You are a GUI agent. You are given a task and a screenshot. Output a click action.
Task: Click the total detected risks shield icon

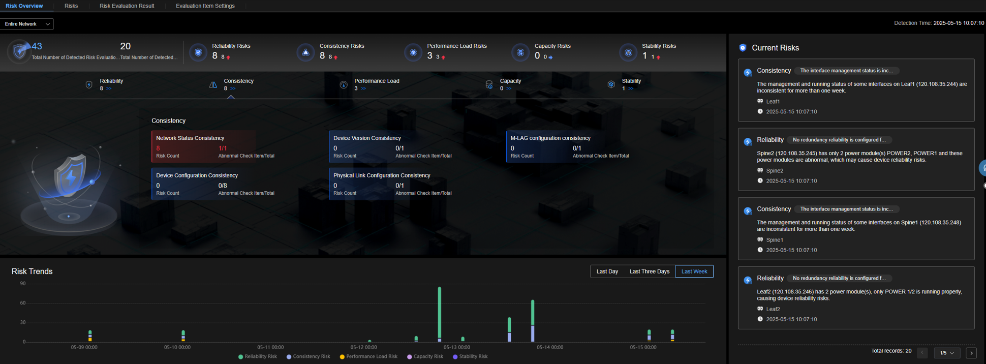click(20, 51)
